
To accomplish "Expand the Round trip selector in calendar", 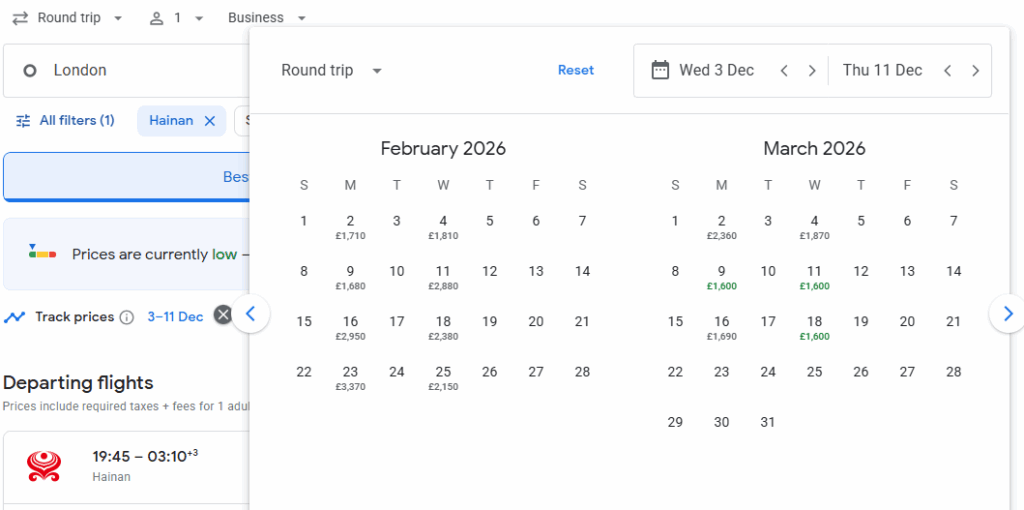I will tap(332, 71).
